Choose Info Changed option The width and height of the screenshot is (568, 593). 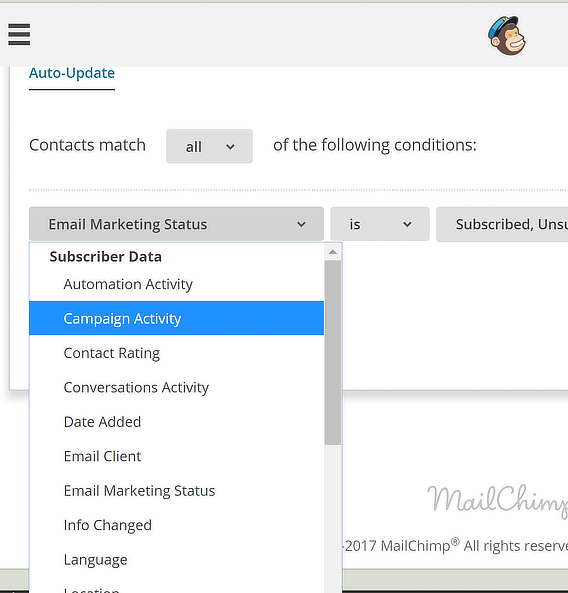pyautogui.click(x=176, y=525)
